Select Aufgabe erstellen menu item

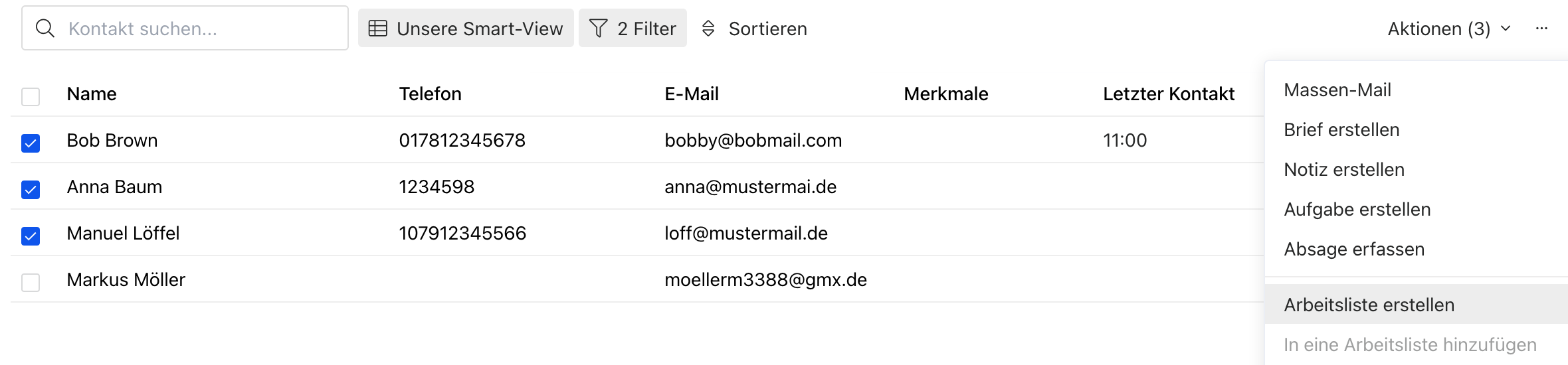pos(1357,209)
